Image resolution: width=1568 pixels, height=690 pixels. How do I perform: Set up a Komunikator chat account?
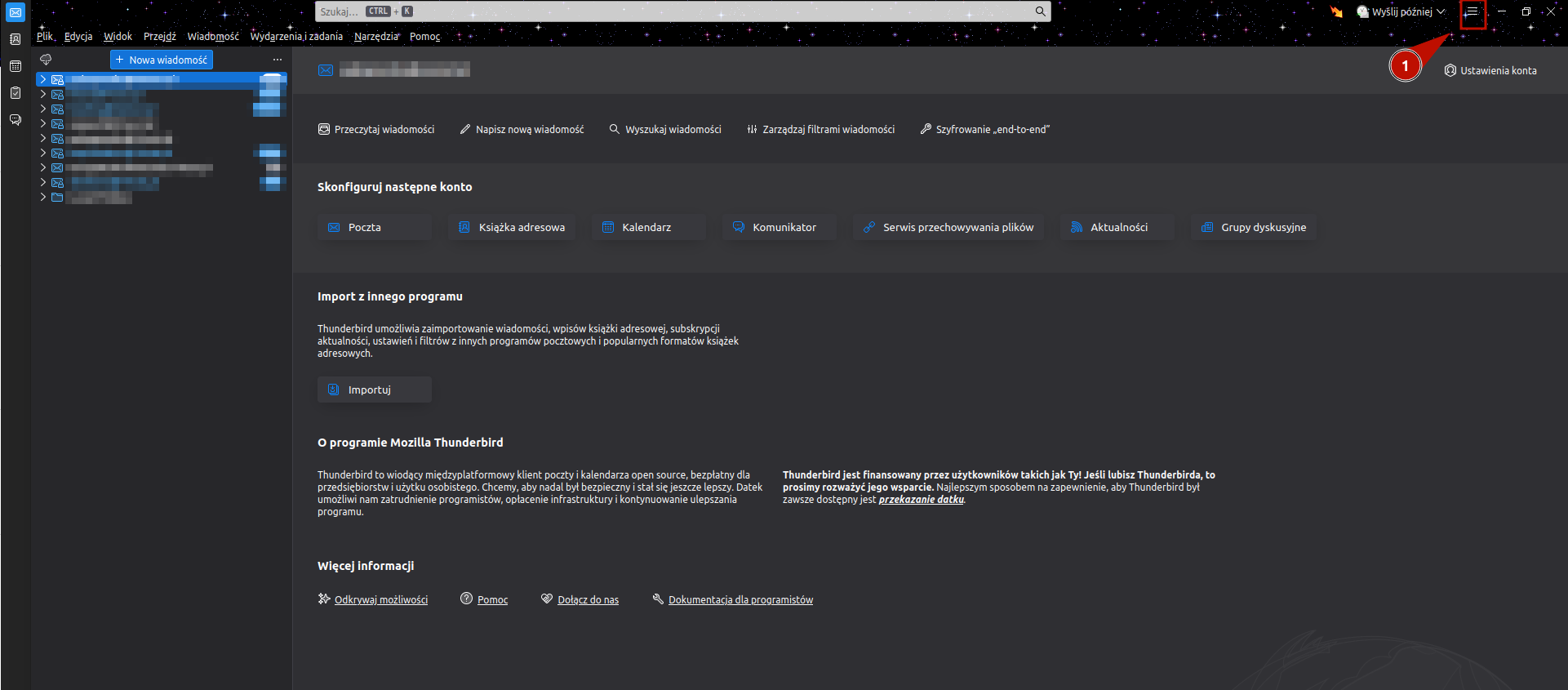coord(780,227)
